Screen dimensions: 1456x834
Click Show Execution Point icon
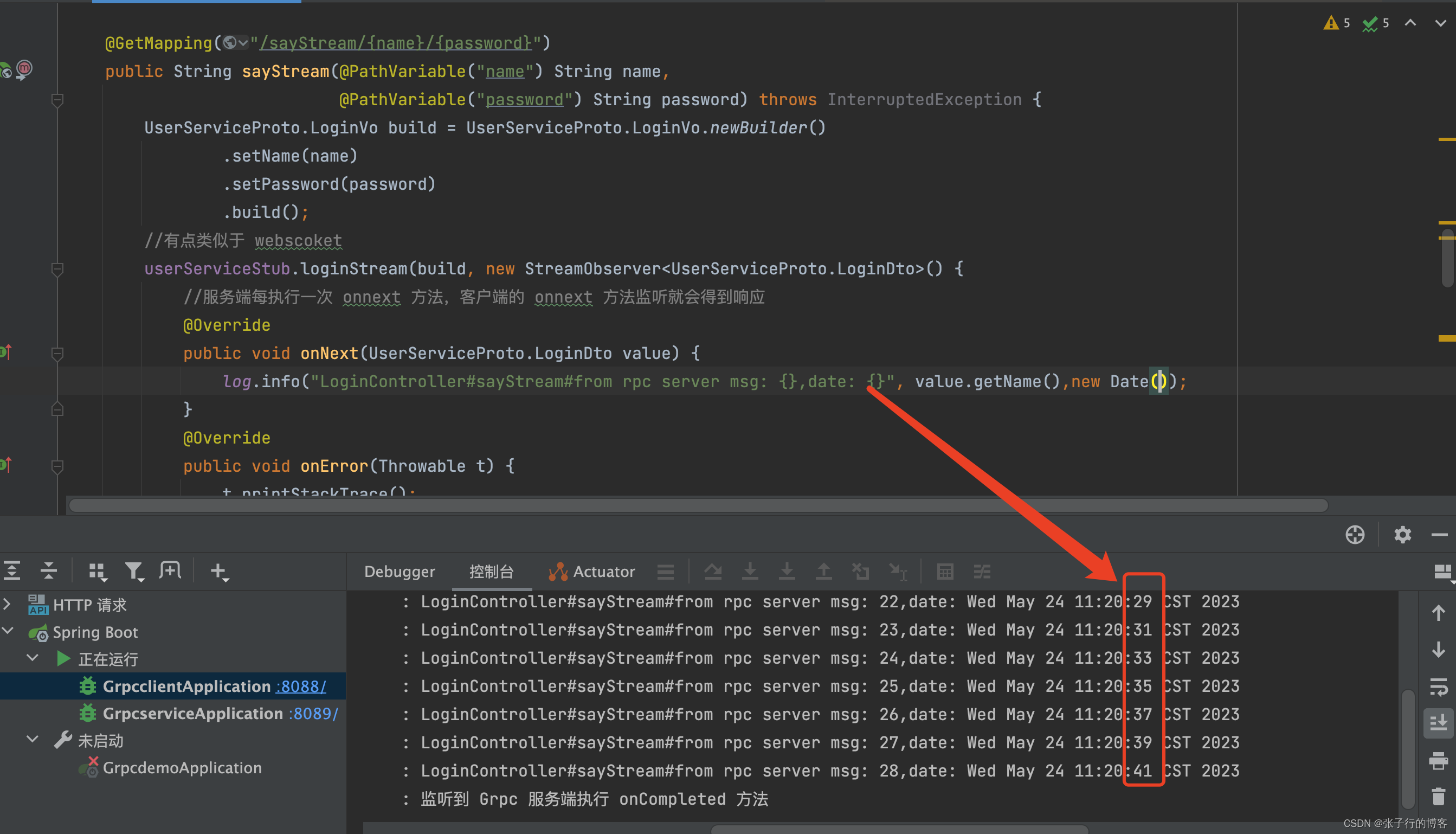(x=665, y=572)
